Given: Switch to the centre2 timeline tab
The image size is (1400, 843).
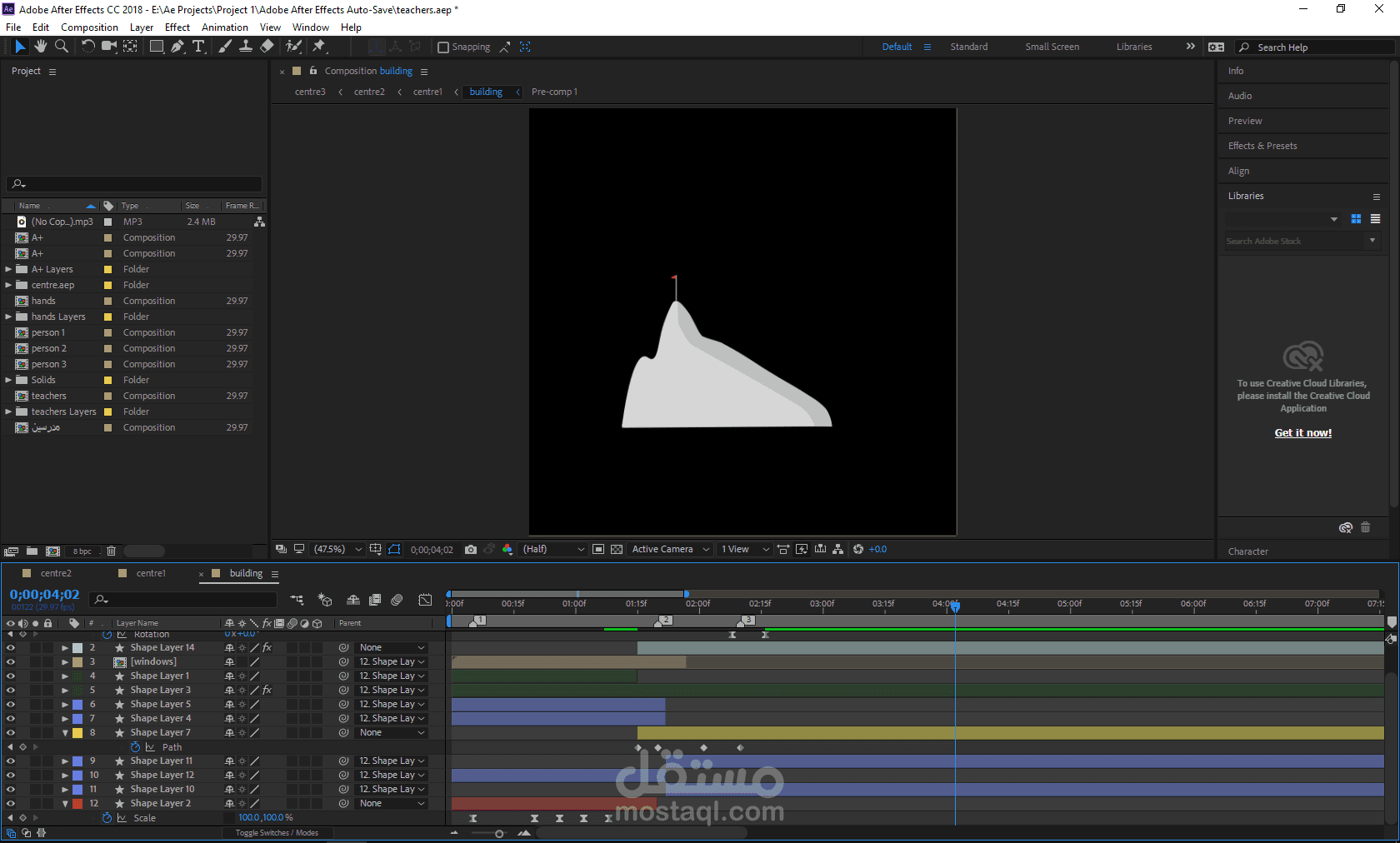Looking at the screenshot, I should point(56,573).
